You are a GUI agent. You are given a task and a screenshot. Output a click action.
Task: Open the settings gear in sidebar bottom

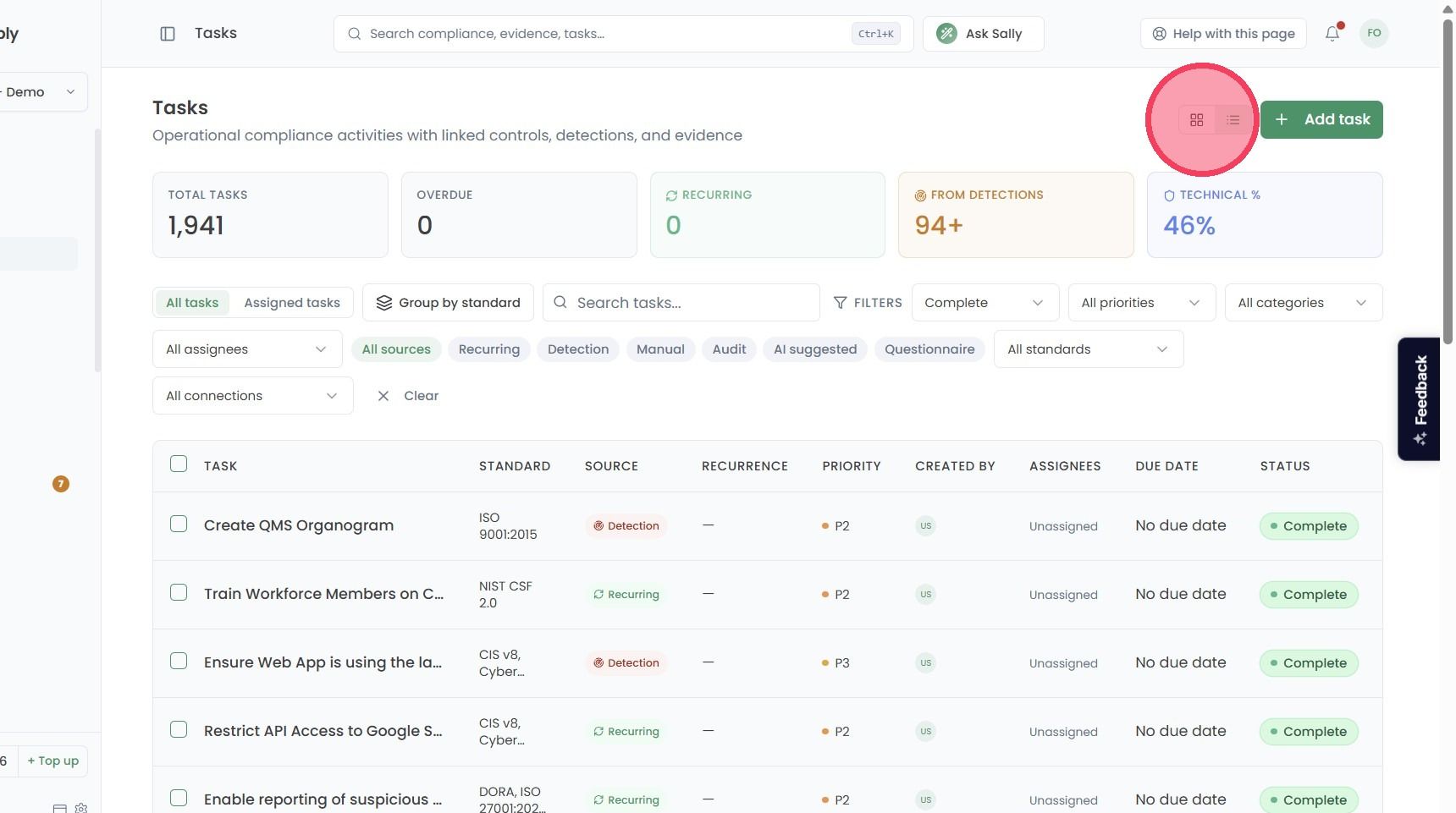click(x=81, y=808)
